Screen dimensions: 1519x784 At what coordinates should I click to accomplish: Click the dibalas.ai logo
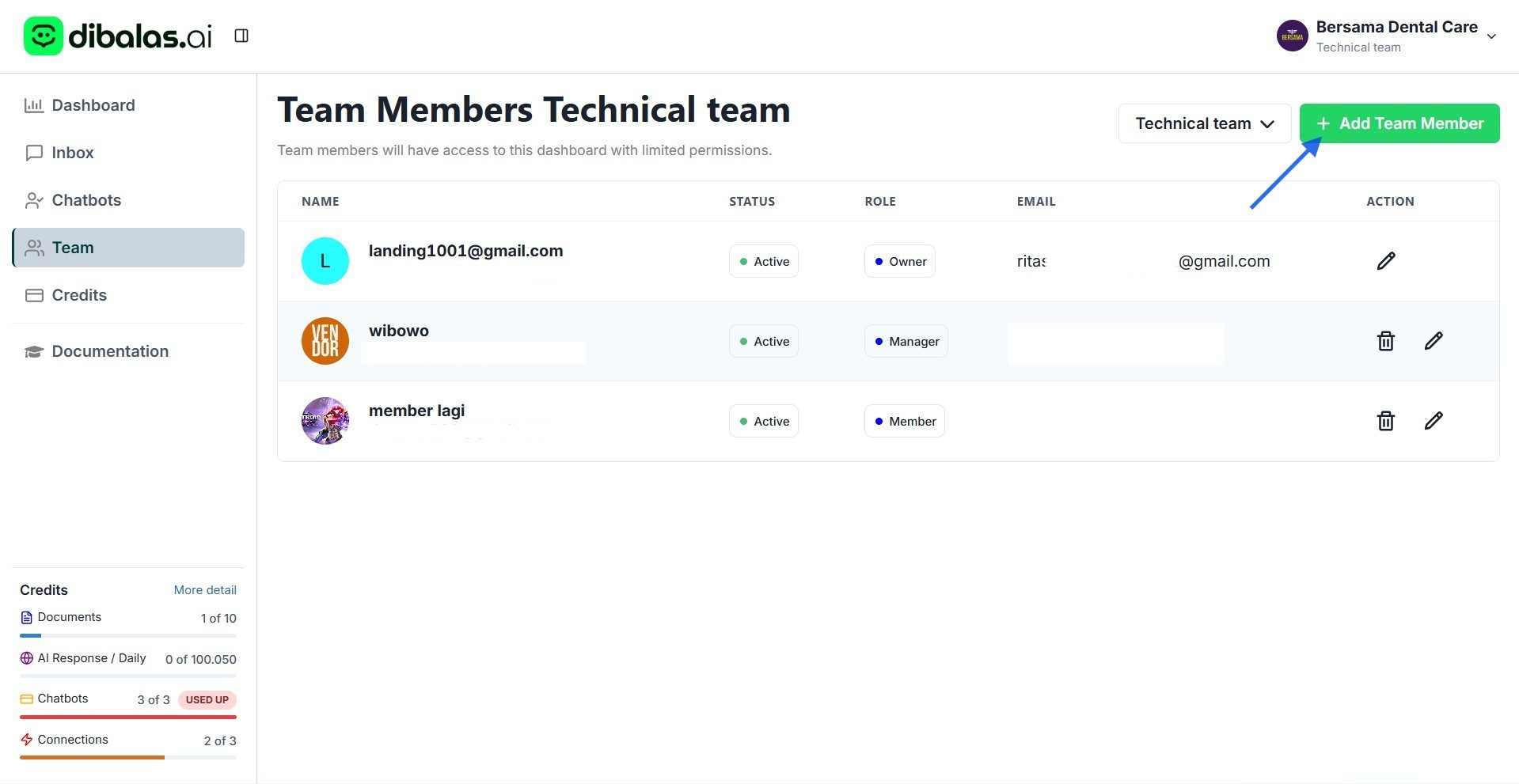click(x=118, y=36)
